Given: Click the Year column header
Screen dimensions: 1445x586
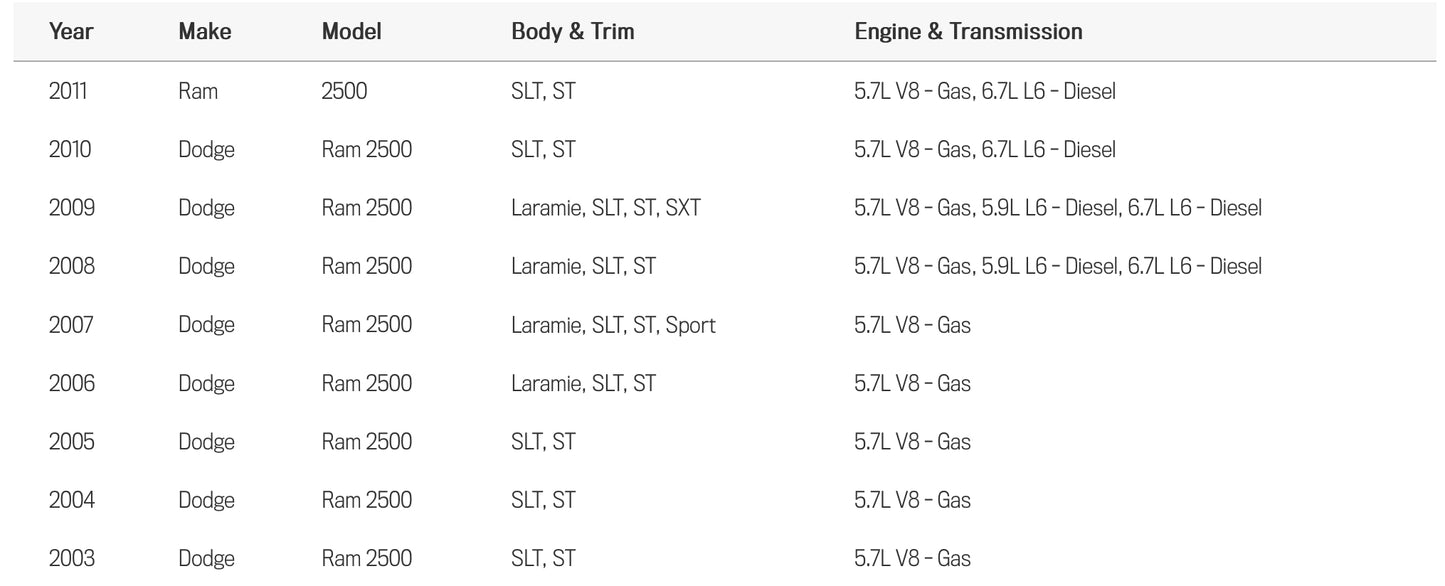Looking at the screenshot, I should coord(71,31).
